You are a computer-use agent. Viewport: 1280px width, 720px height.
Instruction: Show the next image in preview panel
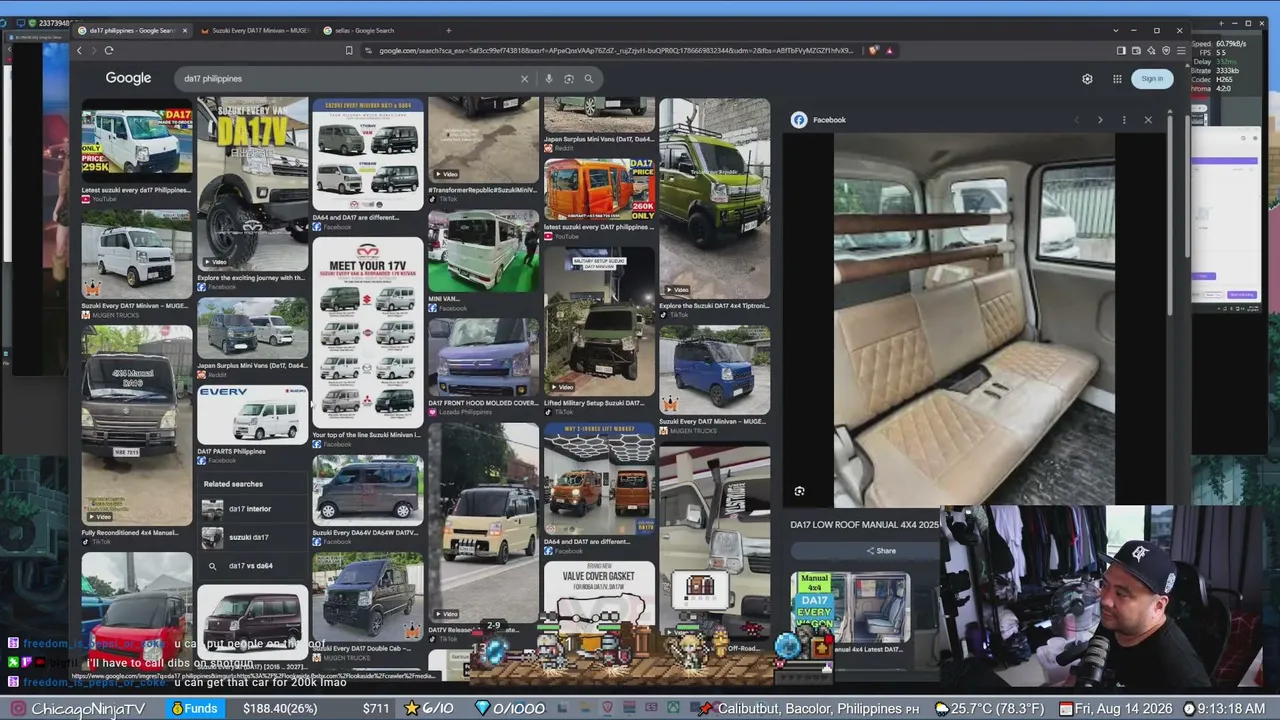point(1100,120)
